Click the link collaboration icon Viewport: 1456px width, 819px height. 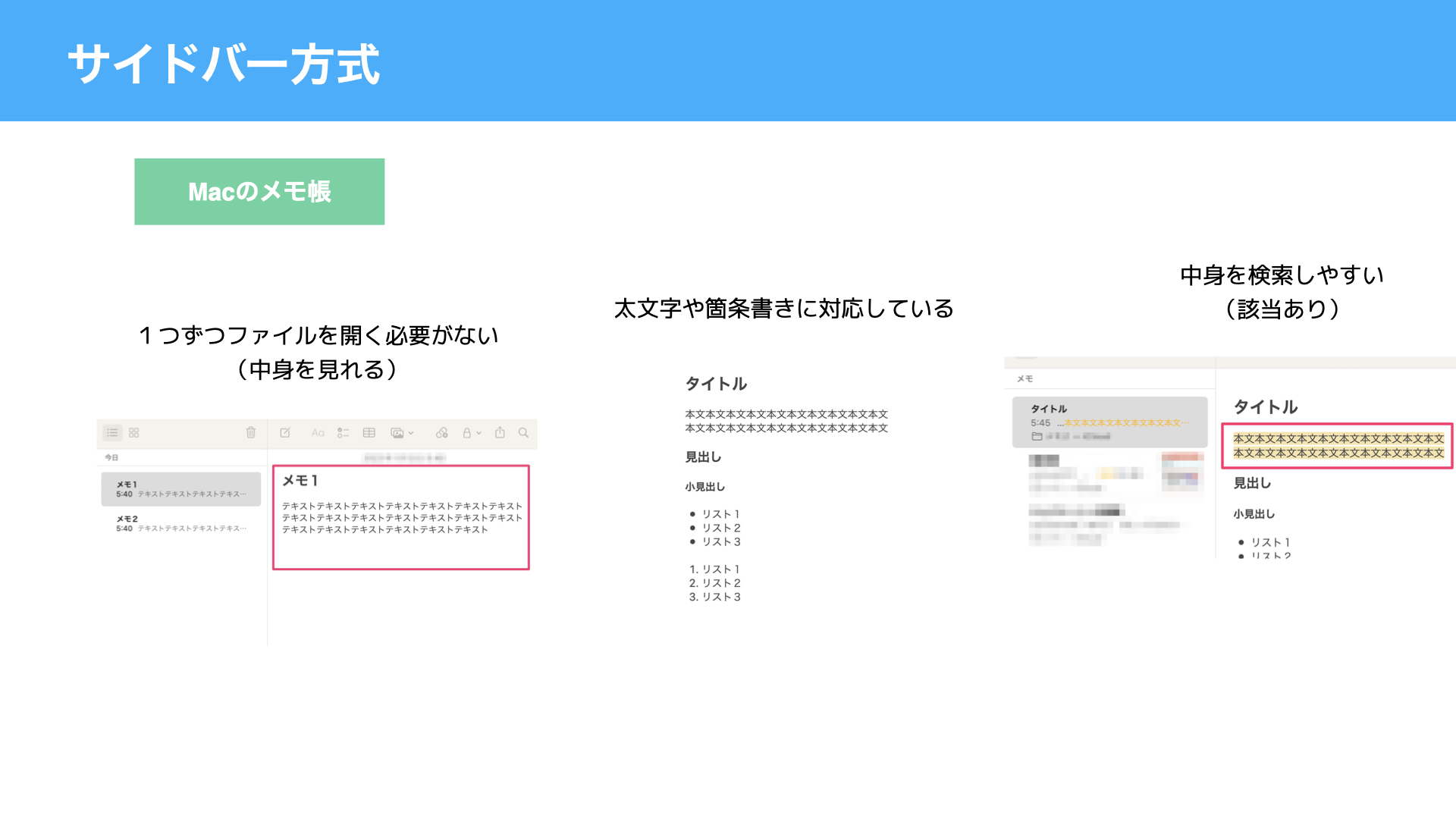point(442,433)
